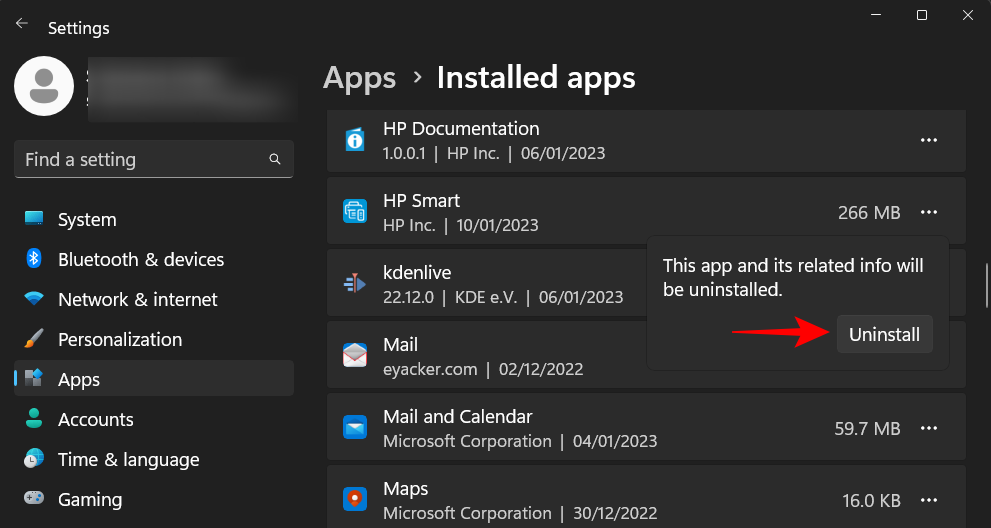Open the three-dot menu for Maps
The image size is (991, 528).
pyautogui.click(x=929, y=500)
